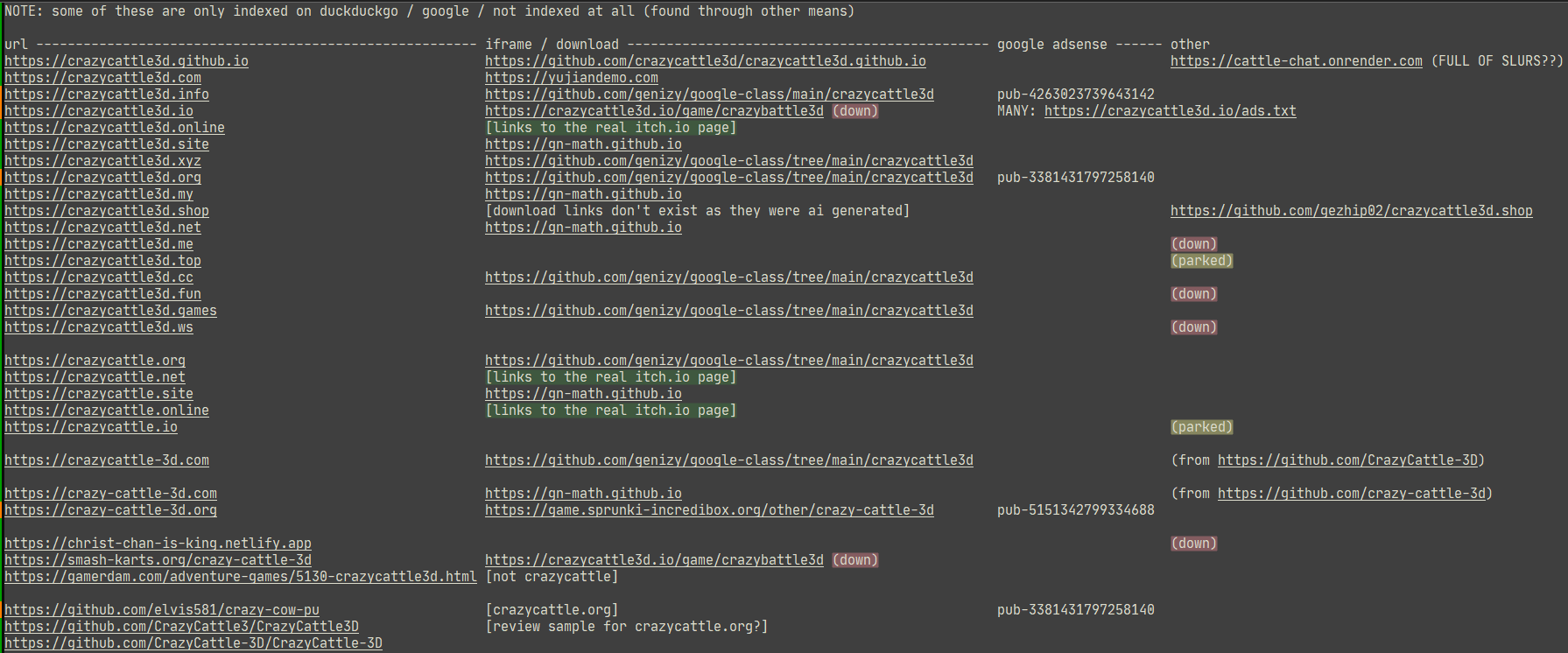Visit the cattle-chat.onrender.com link
1568x653 pixels.
1296,61
